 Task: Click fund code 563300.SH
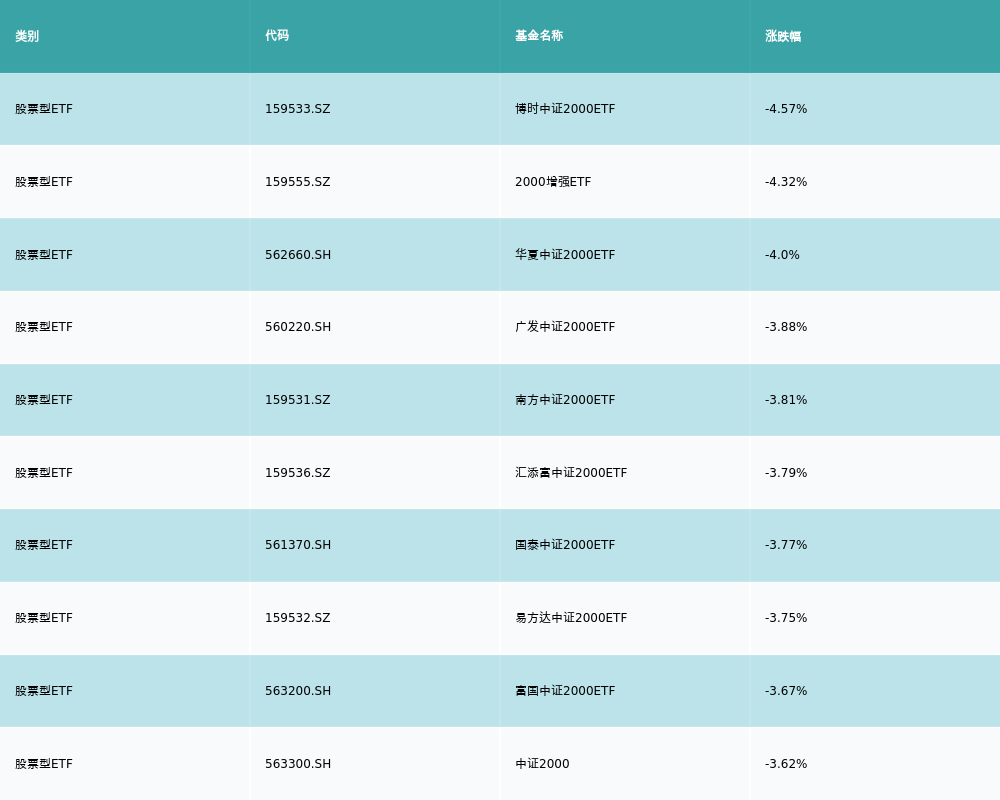pos(298,764)
